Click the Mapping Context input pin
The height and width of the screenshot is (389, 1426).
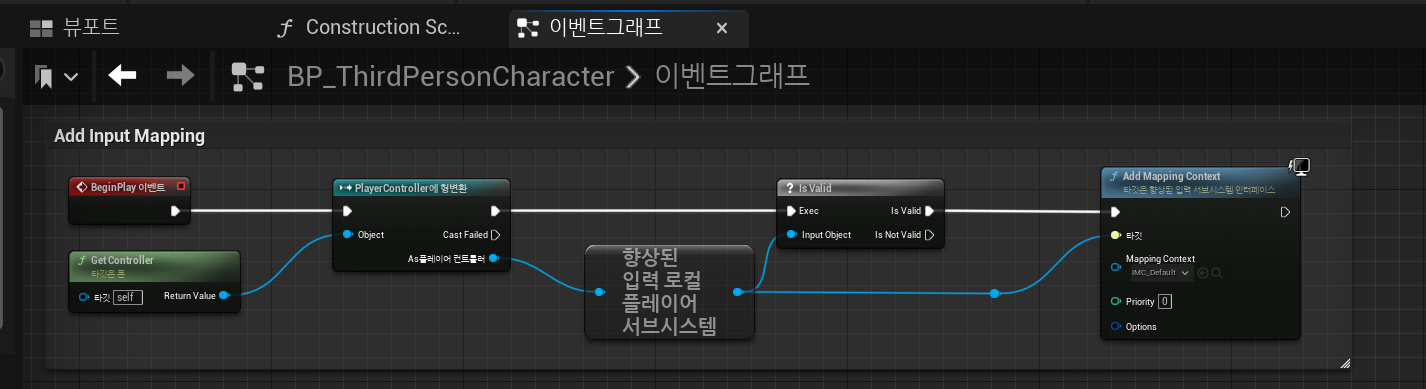1115,267
